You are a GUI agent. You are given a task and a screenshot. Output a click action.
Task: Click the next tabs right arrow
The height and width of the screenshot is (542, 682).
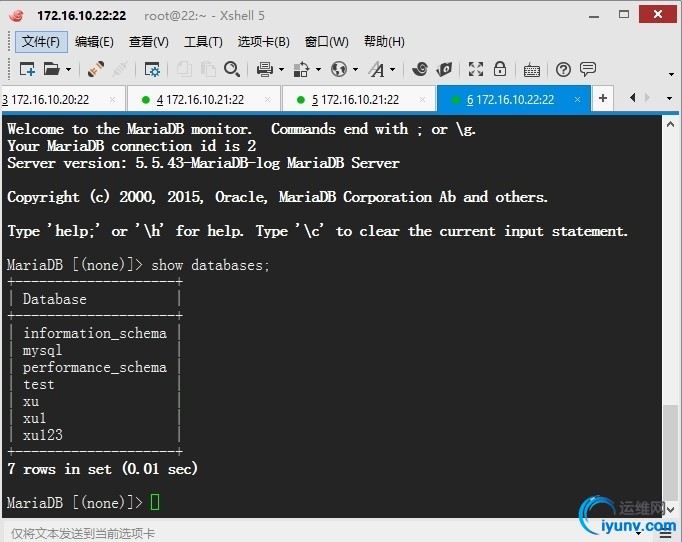[x=647, y=98]
